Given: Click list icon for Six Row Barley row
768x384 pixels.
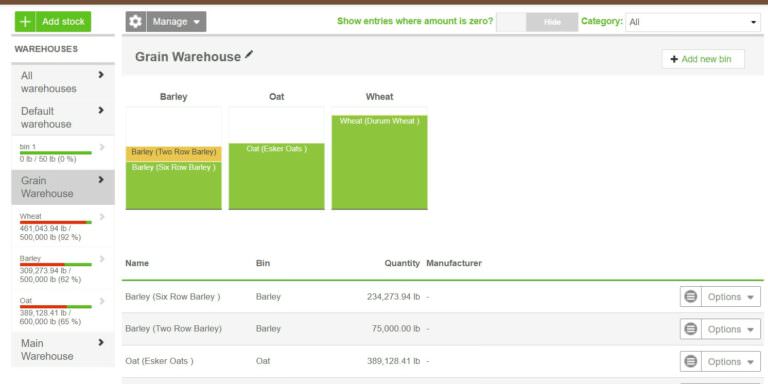Looking at the screenshot, I should coord(691,297).
